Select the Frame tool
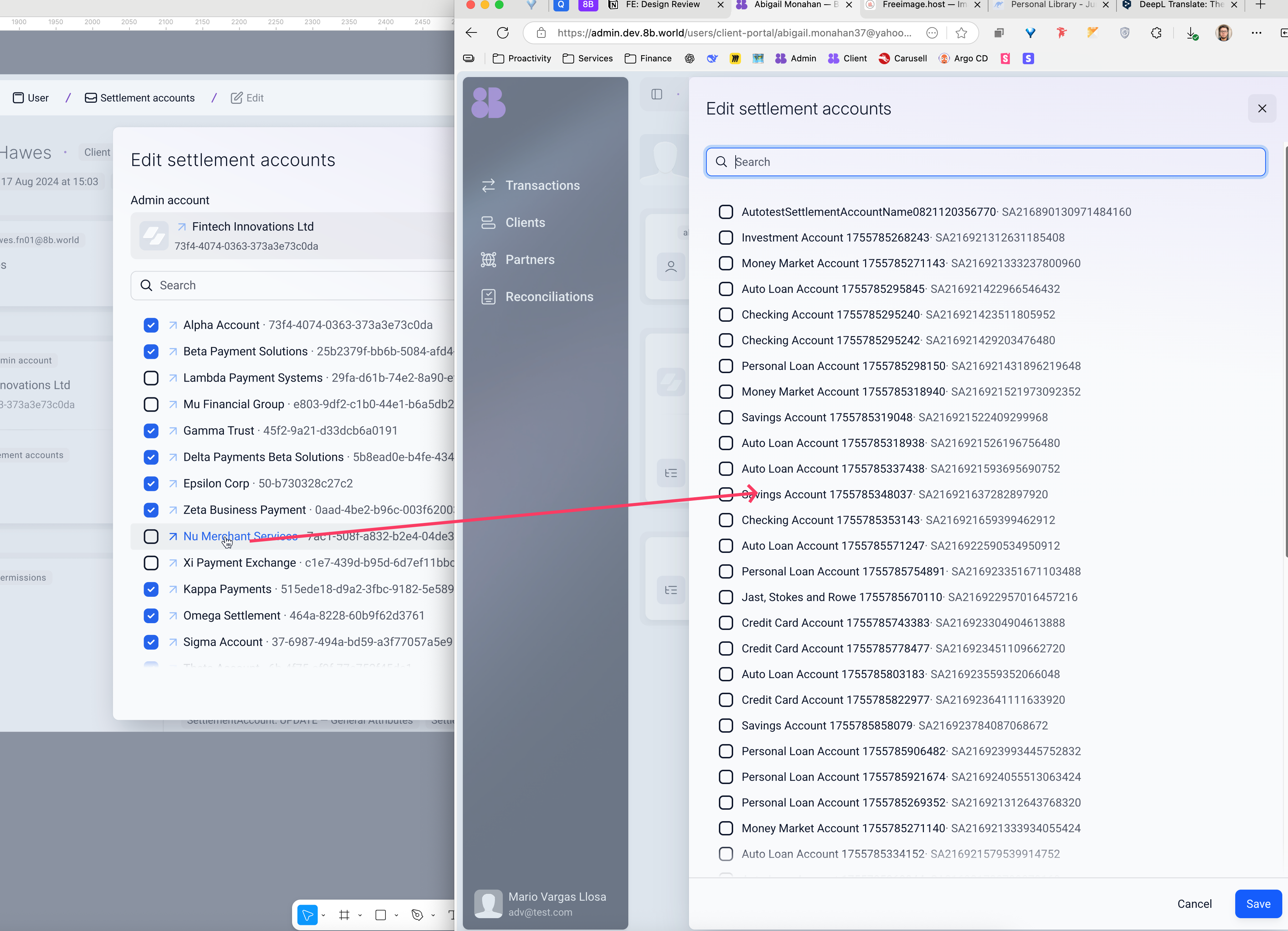This screenshot has height=931, width=1288. (x=344, y=915)
